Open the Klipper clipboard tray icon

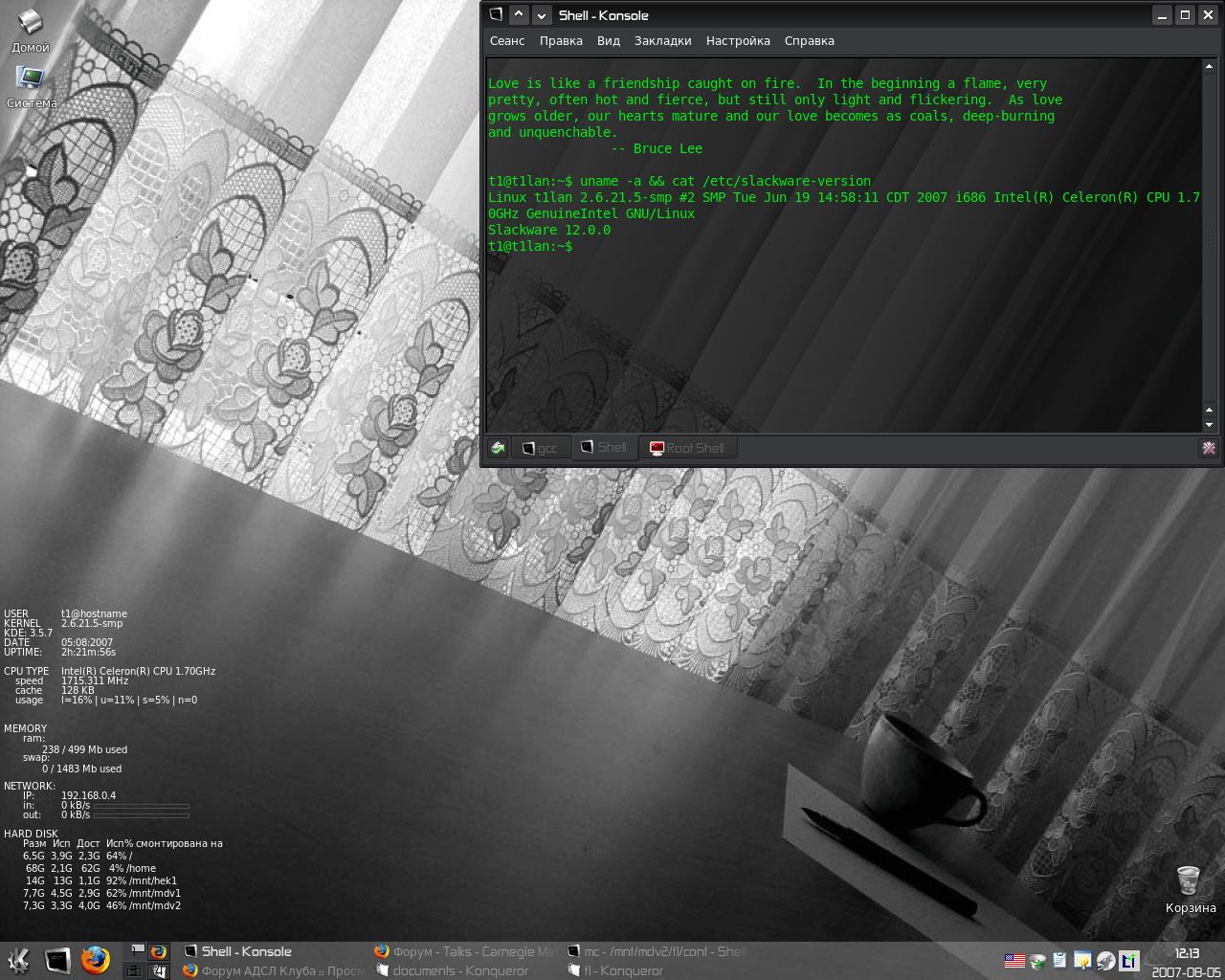point(1060,960)
